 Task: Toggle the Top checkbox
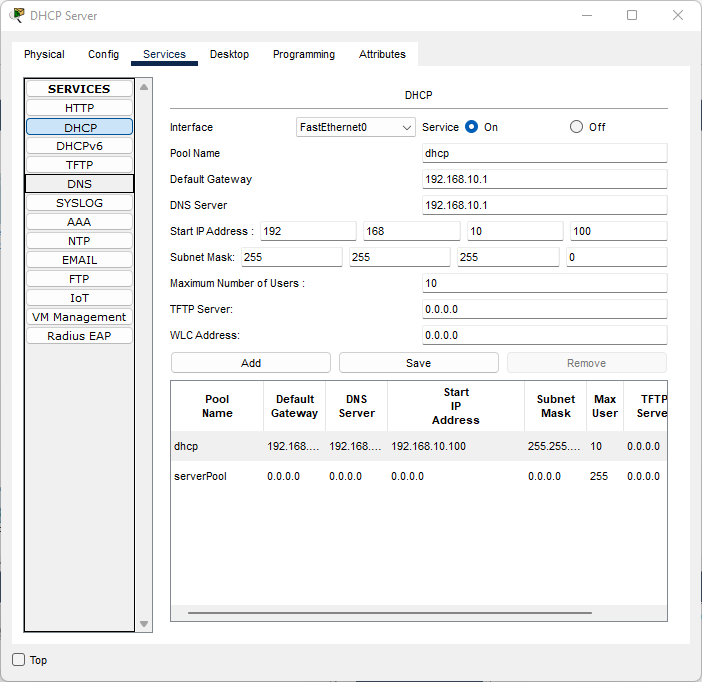19,660
